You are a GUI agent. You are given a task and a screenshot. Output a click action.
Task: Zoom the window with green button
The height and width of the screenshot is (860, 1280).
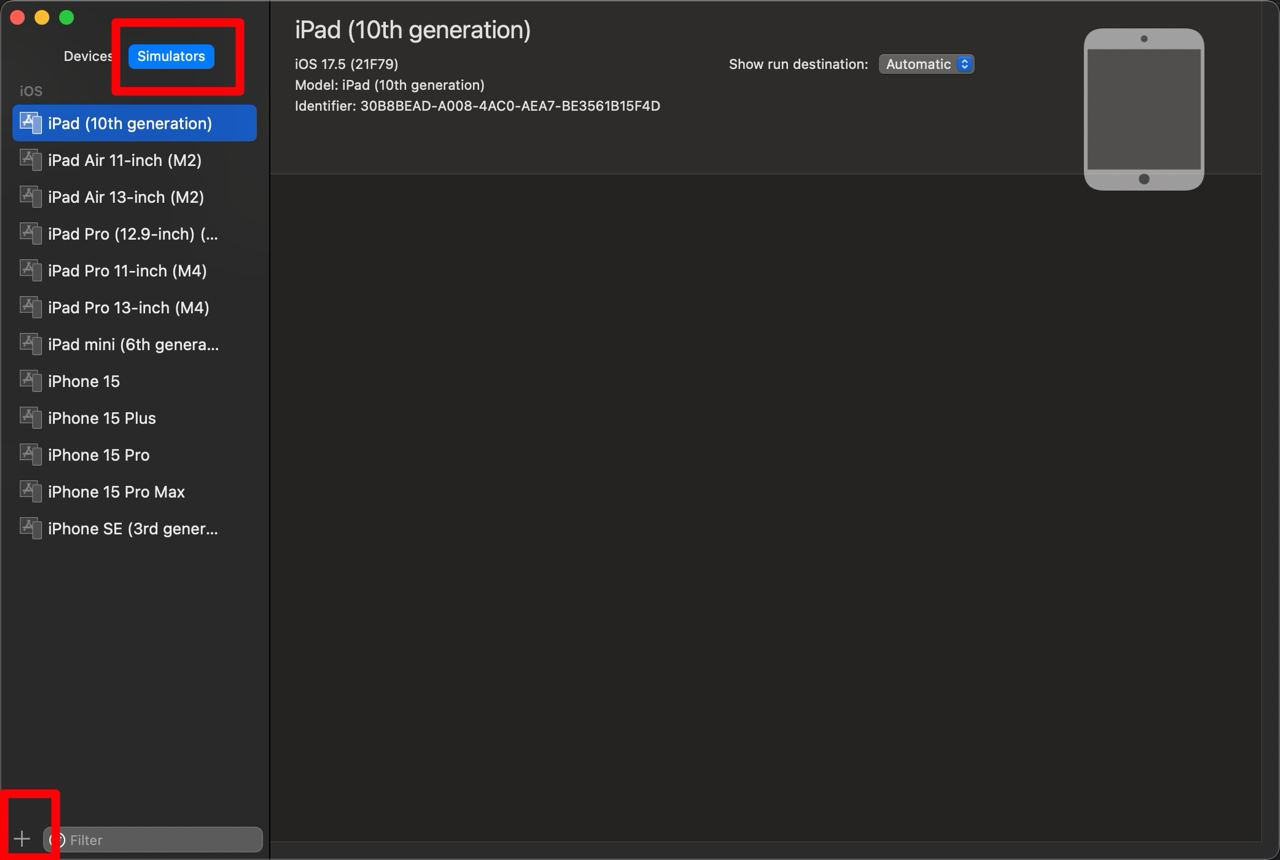pyautogui.click(x=66, y=17)
